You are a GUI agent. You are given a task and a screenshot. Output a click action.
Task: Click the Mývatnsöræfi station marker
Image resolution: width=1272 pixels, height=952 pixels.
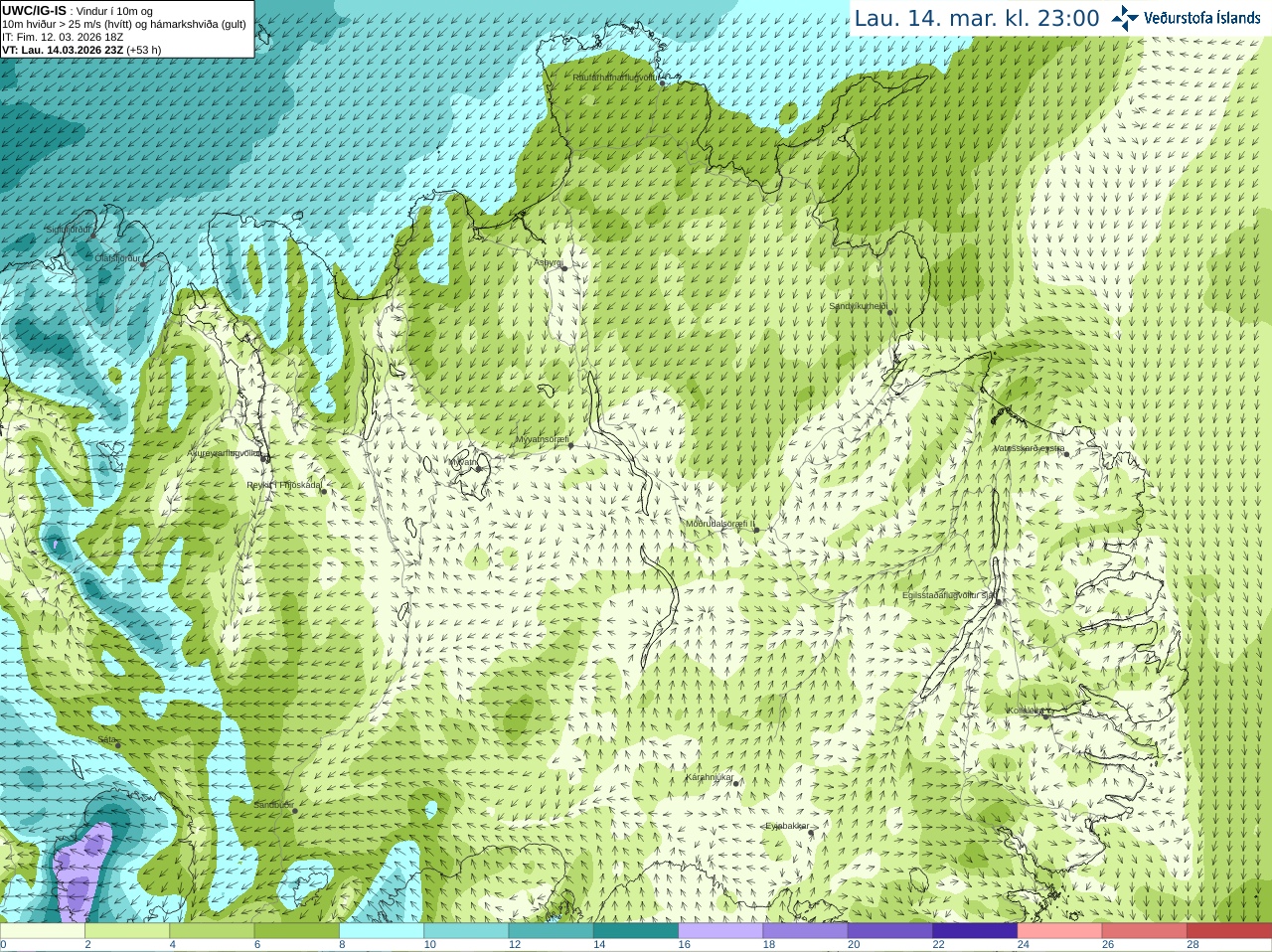tap(570, 445)
